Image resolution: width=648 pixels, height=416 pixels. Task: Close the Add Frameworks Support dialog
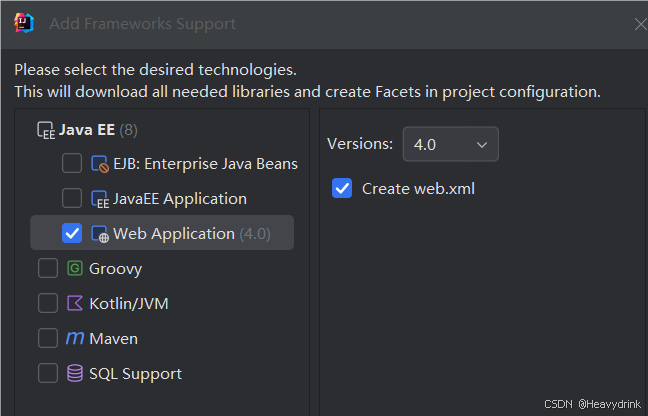pyautogui.click(x=641, y=24)
